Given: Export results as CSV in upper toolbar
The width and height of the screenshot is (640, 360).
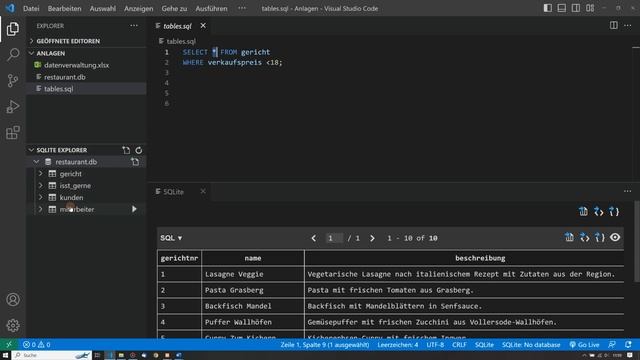Looking at the screenshot, I should [583, 211].
